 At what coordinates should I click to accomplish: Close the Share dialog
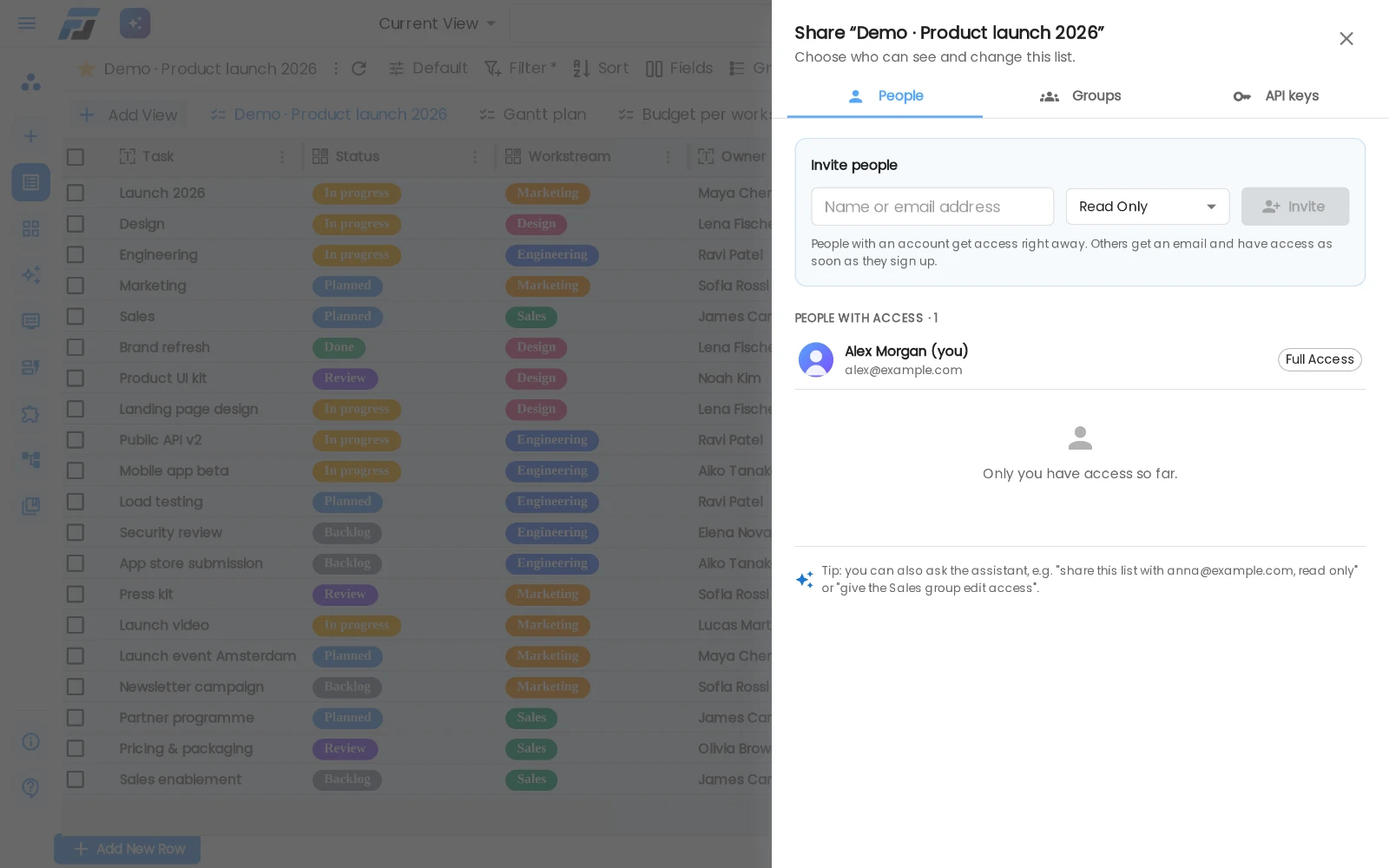(1346, 38)
